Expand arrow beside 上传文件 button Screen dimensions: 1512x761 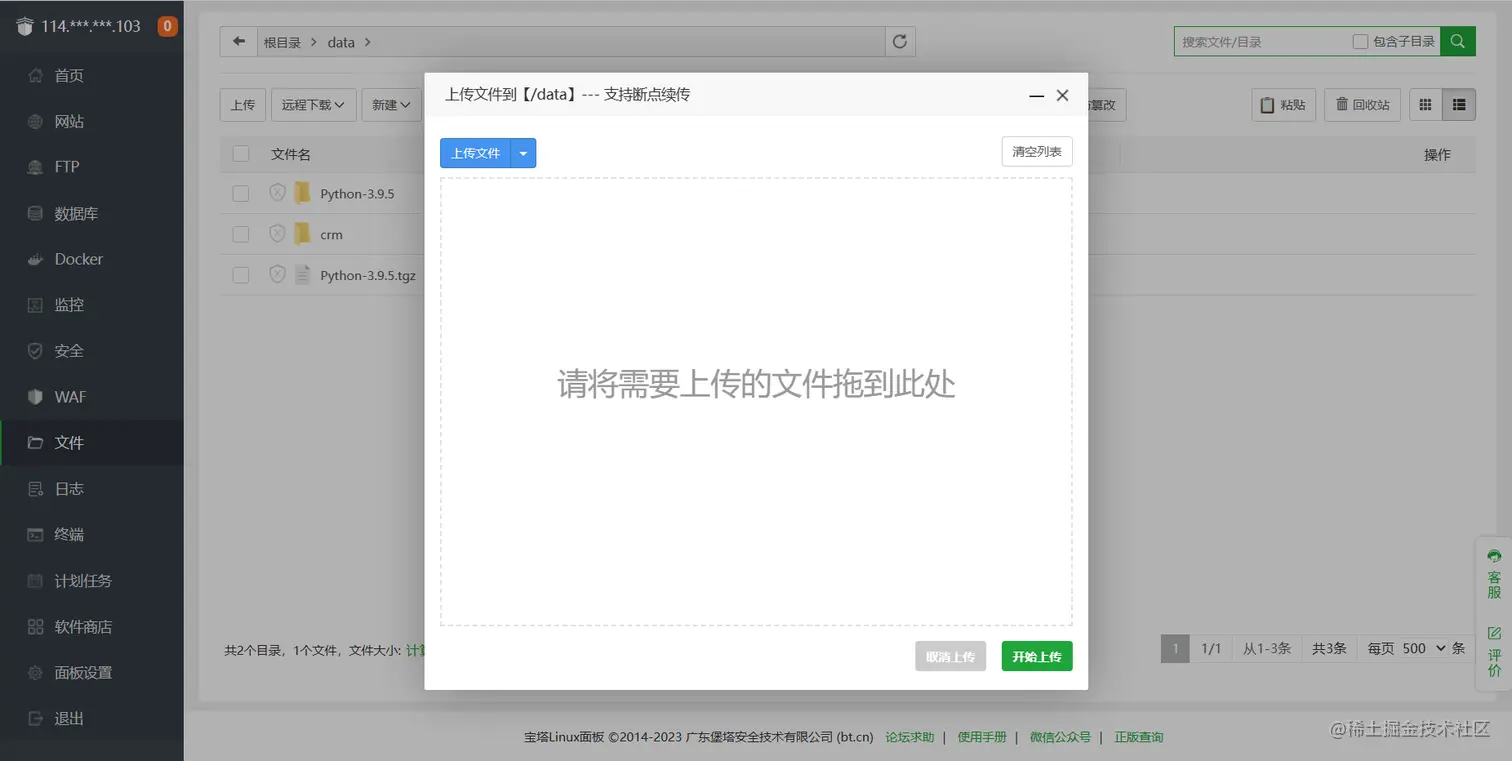tap(523, 153)
